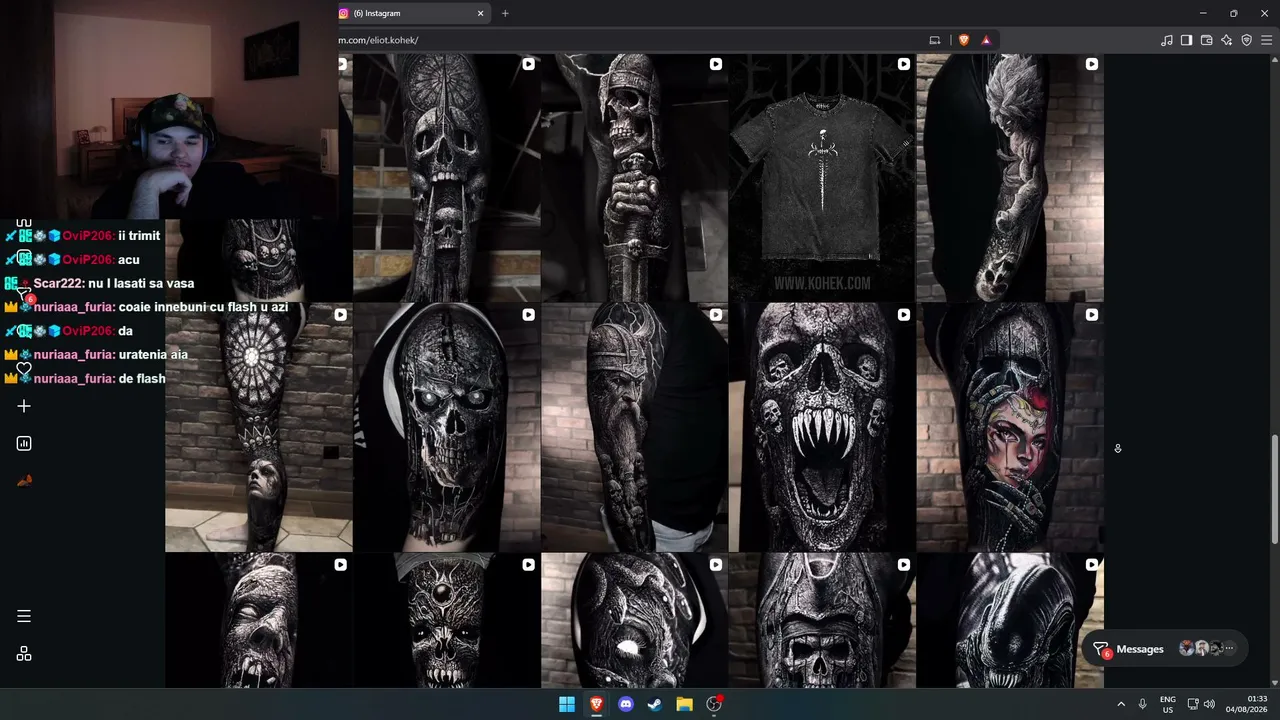Click the messenger icon with 6 badge
The height and width of the screenshot is (720, 1280).
1101,649
